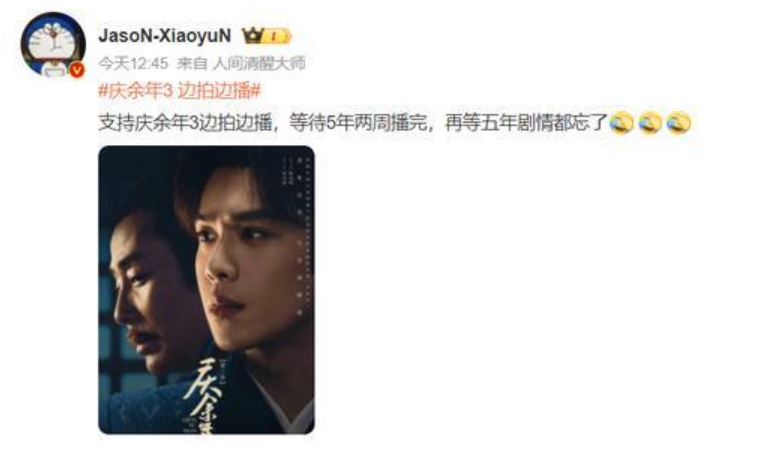The image size is (763, 462).
Task: Click the 今天12:45 post timestamp
Action: pyautogui.click(x=133, y=63)
